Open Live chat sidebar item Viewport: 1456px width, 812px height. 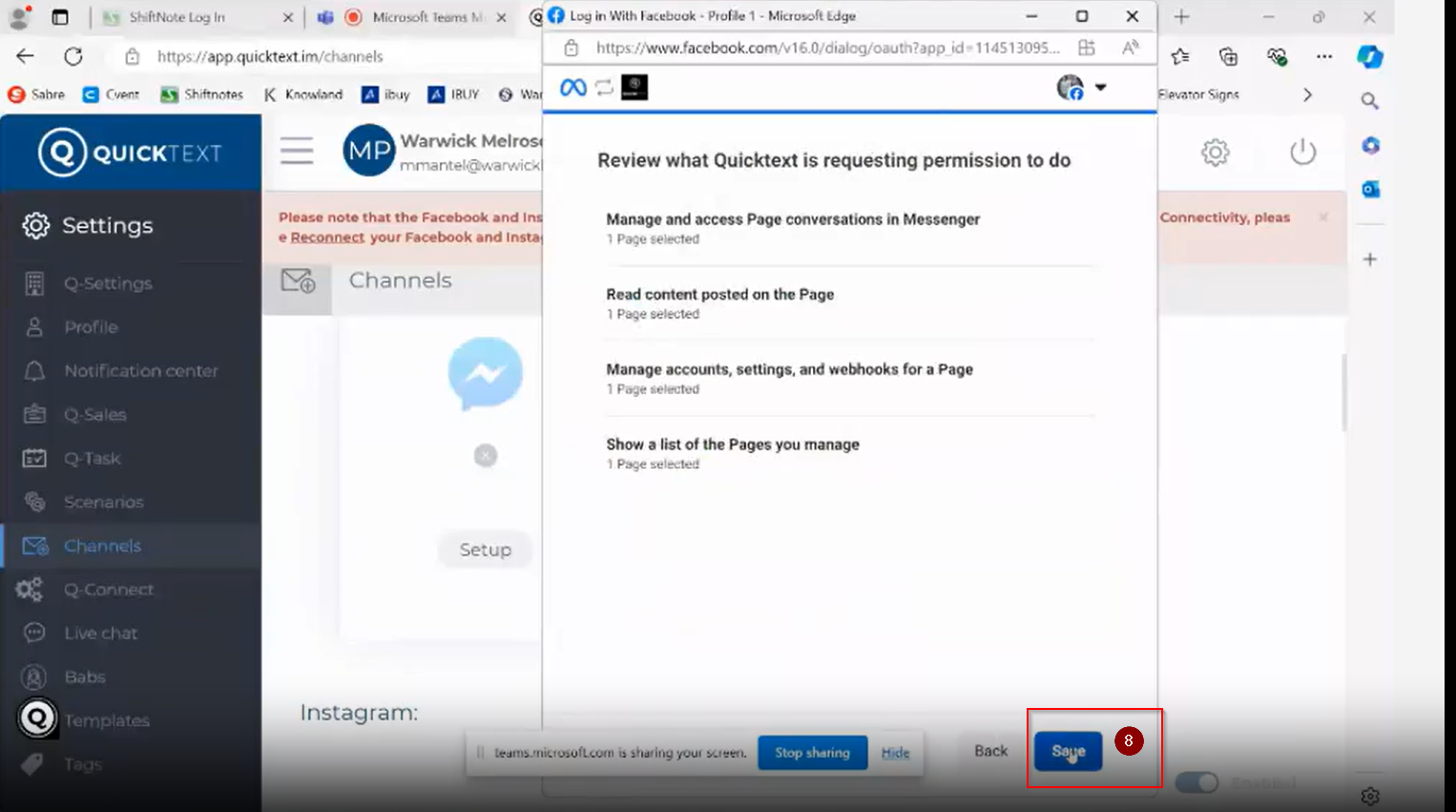(100, 634)
